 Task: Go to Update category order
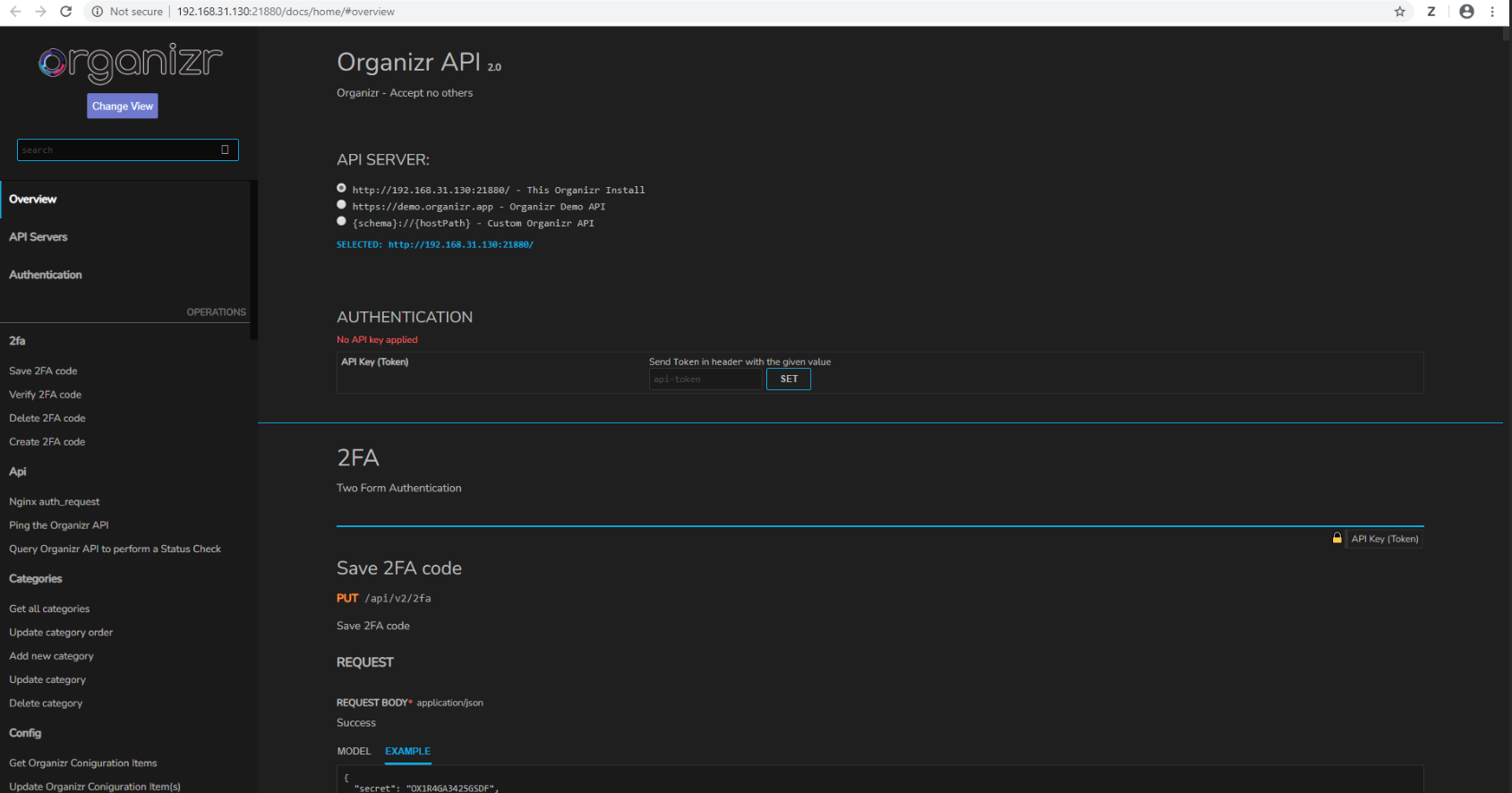(61, 632)
